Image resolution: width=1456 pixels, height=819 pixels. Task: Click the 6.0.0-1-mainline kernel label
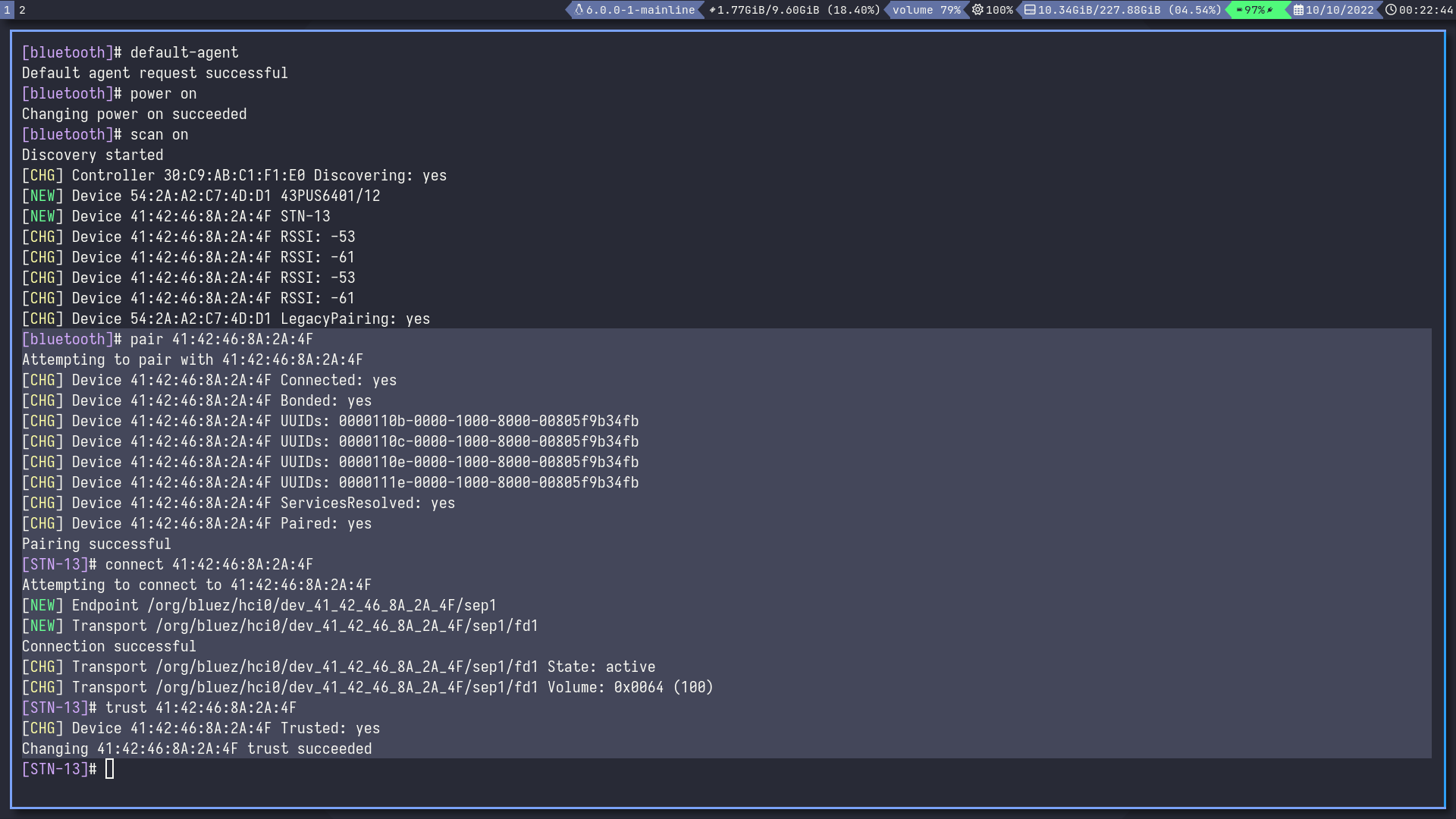pyautogui.click(x=640, y=10)
